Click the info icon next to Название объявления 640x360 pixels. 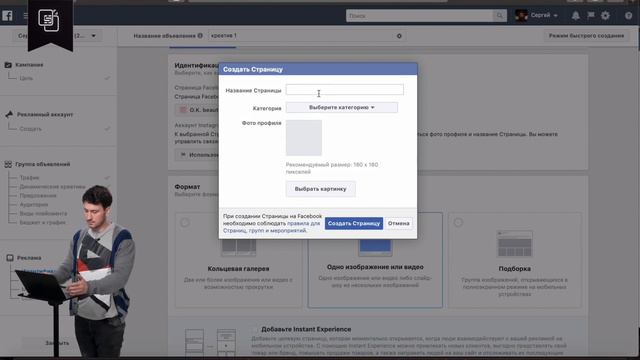click(200, 36)
